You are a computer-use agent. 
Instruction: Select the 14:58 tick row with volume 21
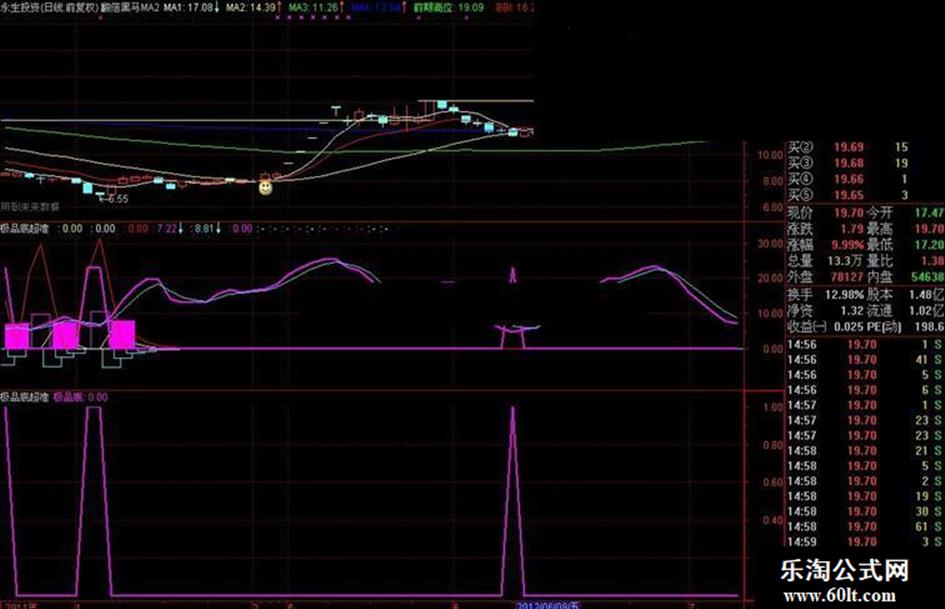[x=866, y=451]
